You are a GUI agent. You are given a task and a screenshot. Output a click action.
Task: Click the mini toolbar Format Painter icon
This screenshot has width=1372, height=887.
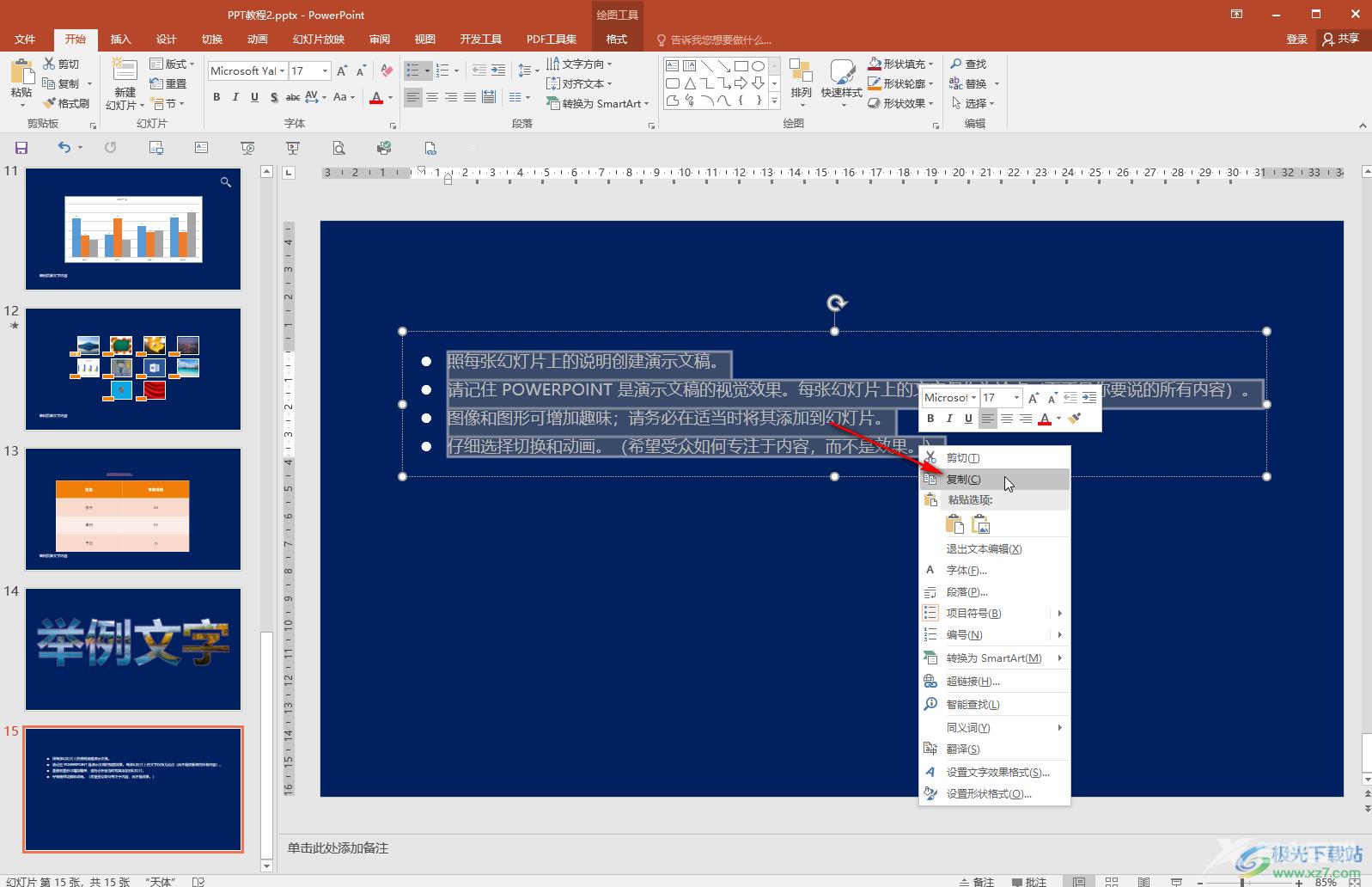tap(1075, 419)
